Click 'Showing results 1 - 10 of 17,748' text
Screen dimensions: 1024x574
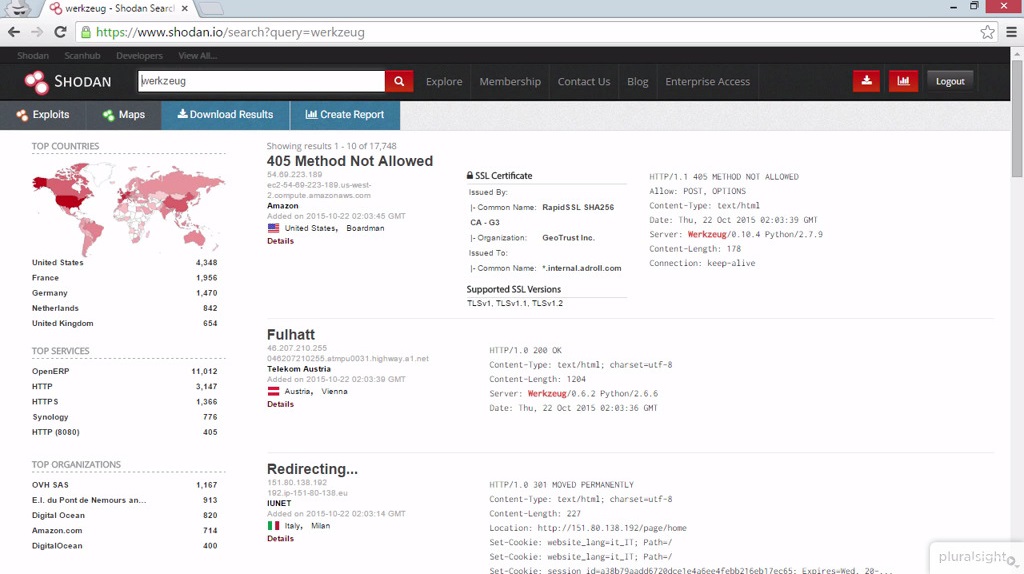[331, 146]
